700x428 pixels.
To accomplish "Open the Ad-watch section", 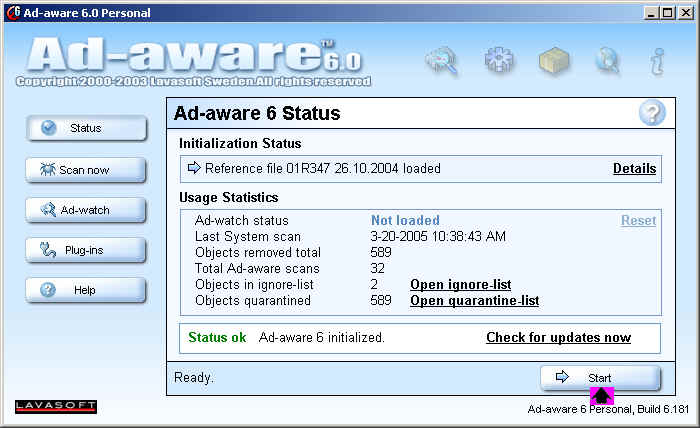I will 86,210.
